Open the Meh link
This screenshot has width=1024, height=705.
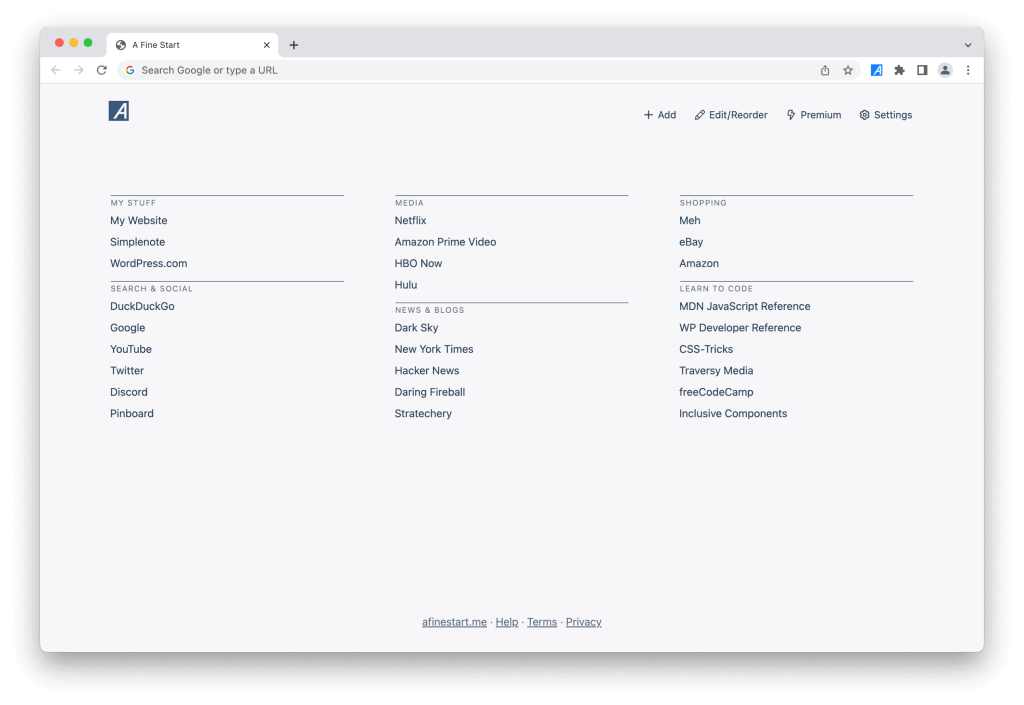point(690,221)
